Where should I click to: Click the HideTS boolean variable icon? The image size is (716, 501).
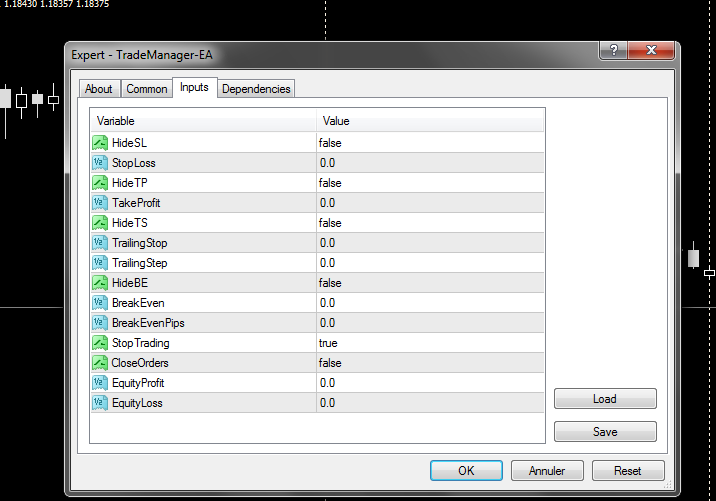click(x=100, y=223)
